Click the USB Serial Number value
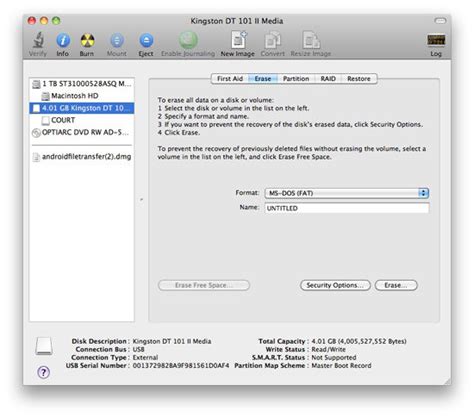 181,366
